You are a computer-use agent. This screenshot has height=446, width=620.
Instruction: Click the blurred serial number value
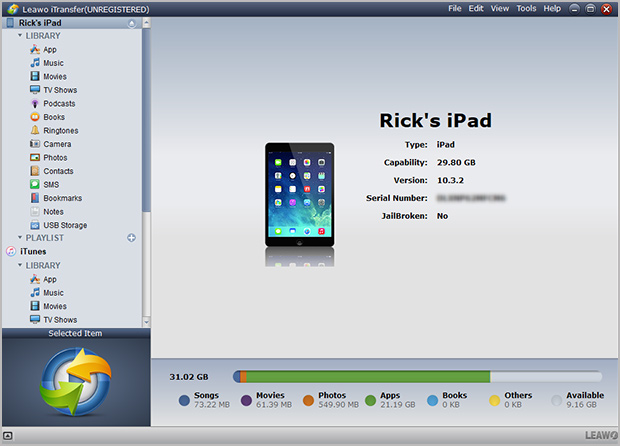(471, 198)
